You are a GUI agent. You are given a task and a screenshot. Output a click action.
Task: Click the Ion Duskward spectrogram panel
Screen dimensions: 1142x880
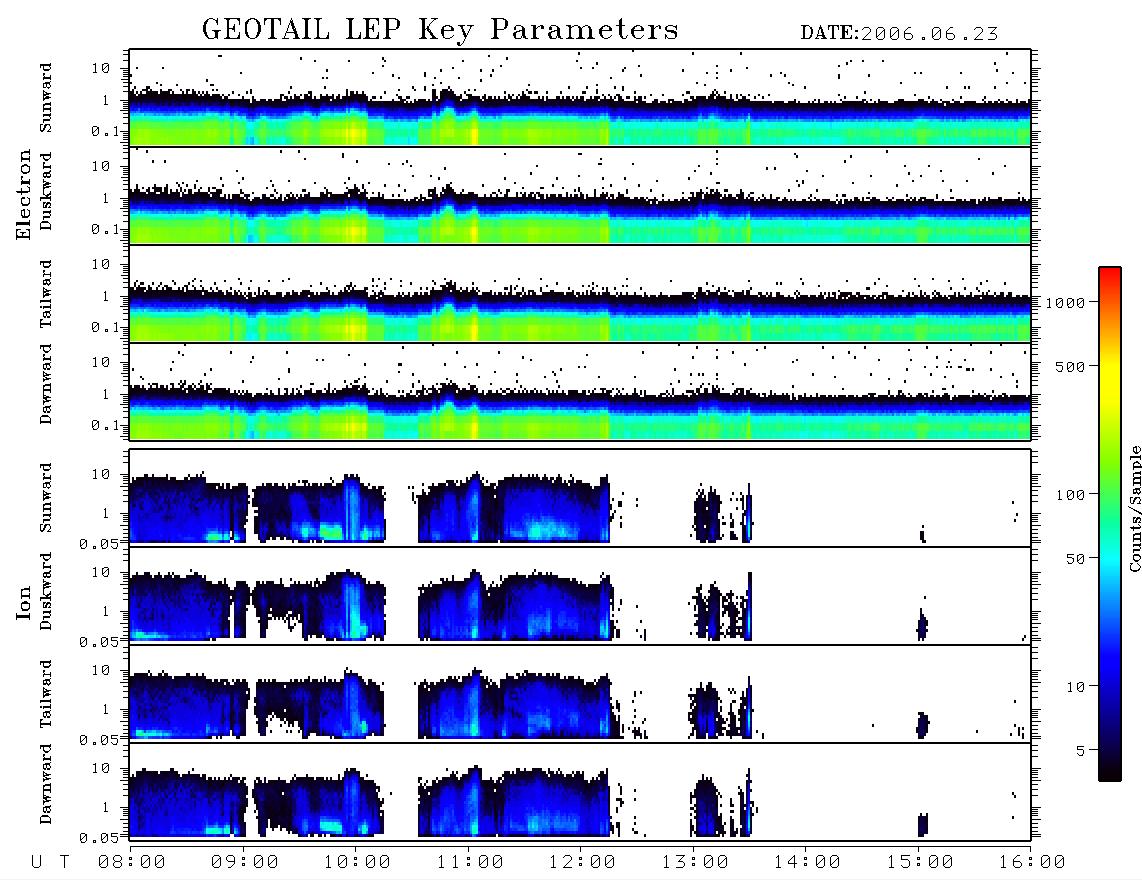[580, 595]
